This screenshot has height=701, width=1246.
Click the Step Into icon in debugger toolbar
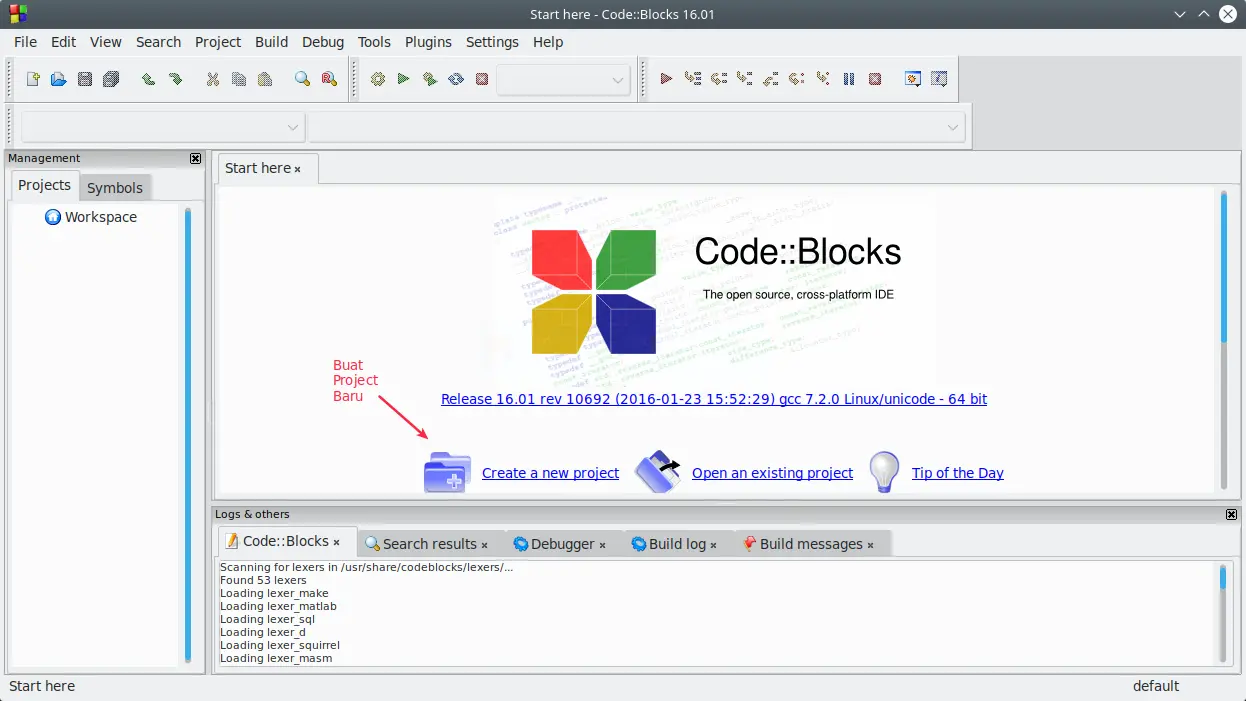744,78
